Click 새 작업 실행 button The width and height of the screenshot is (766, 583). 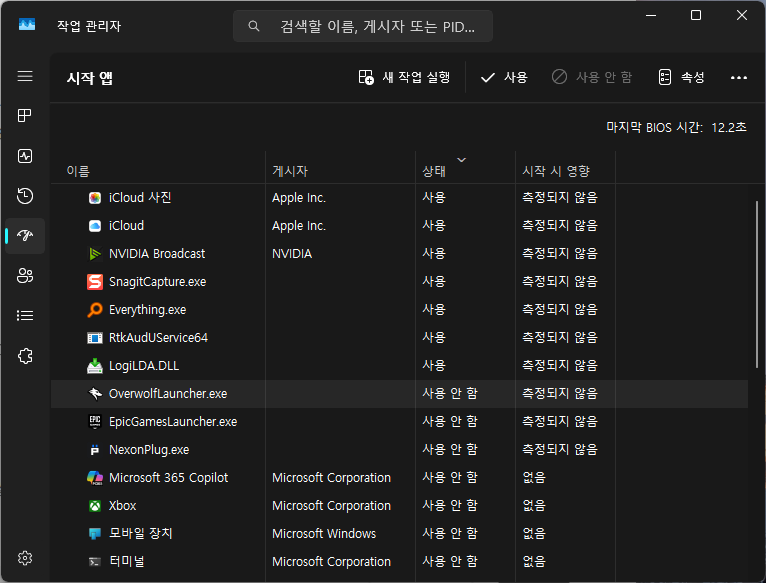(x=404, y=77)
